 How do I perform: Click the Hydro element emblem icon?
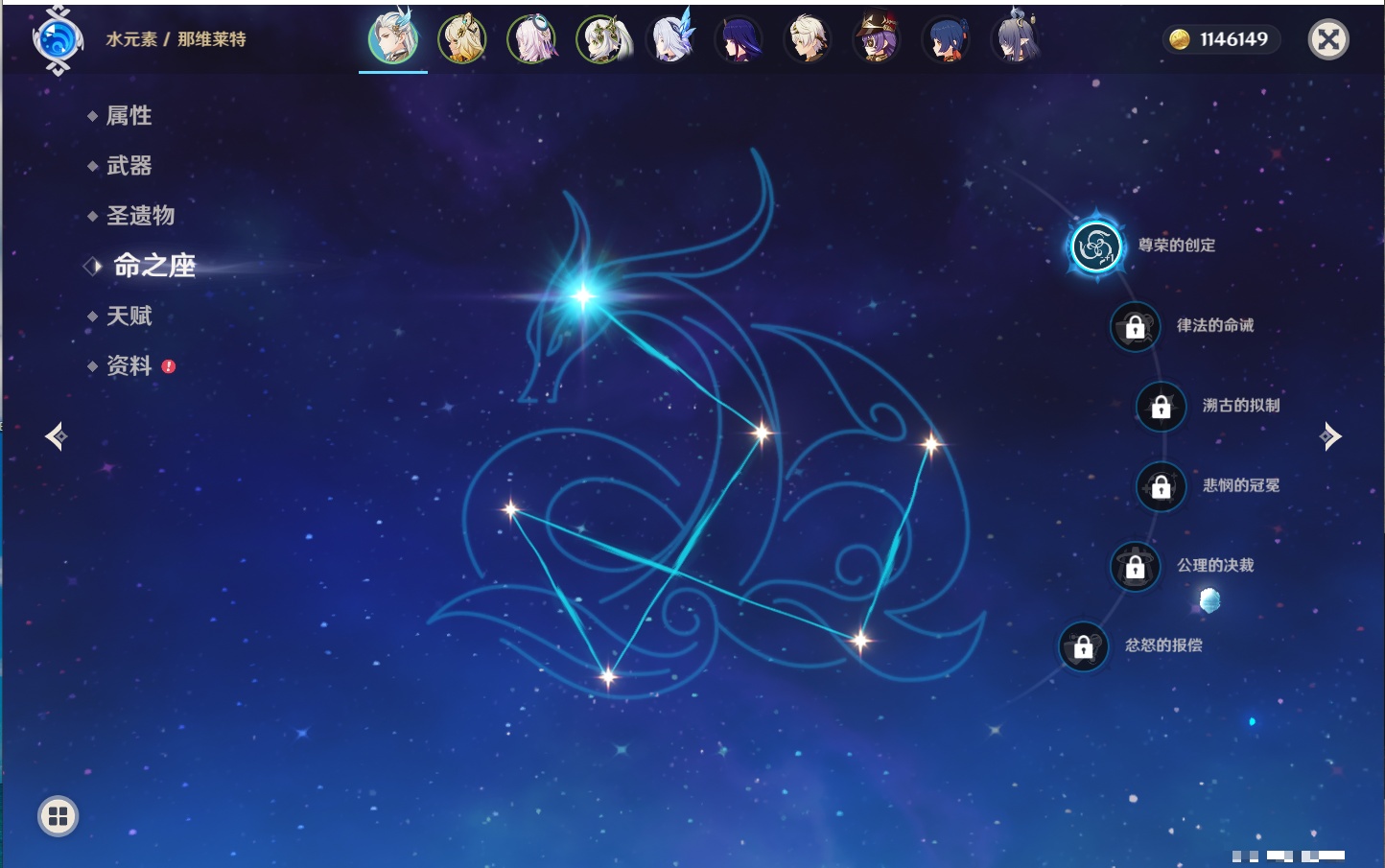[58, 40]
